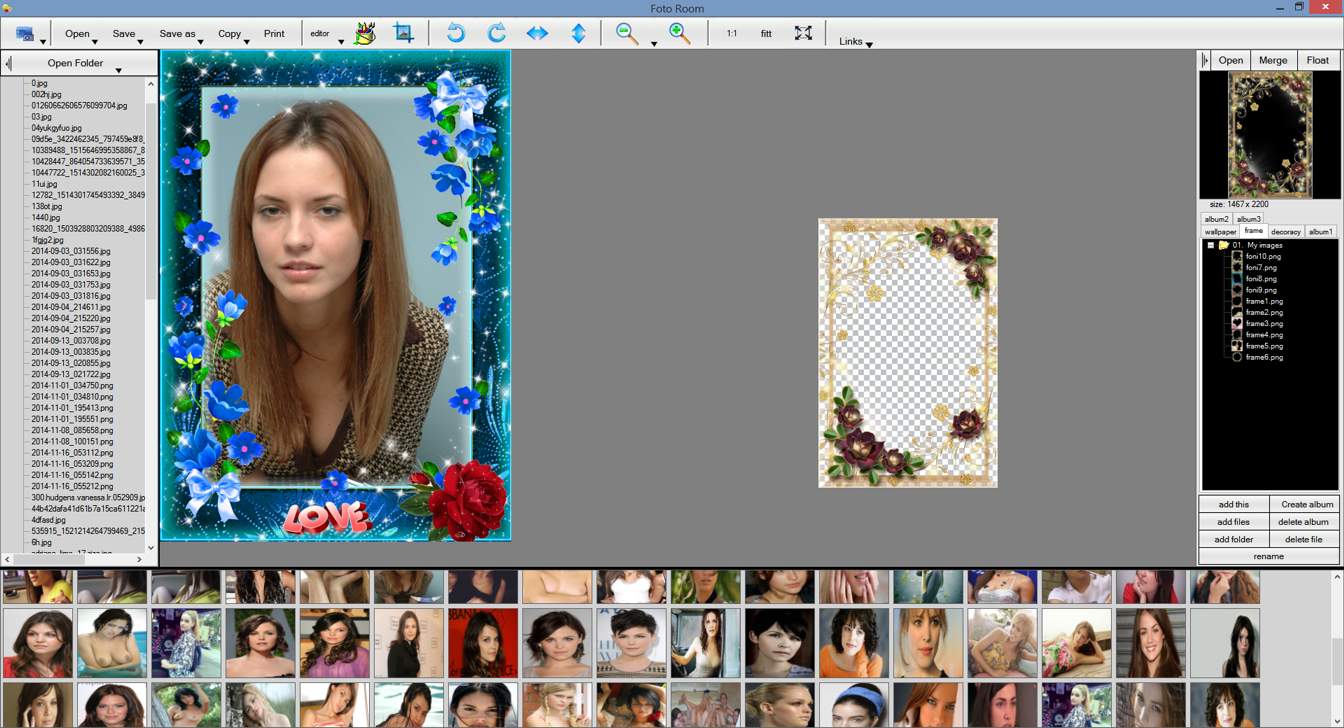1344x728 pixels.
Task: Flip the image horizontally
Action: 537,33
